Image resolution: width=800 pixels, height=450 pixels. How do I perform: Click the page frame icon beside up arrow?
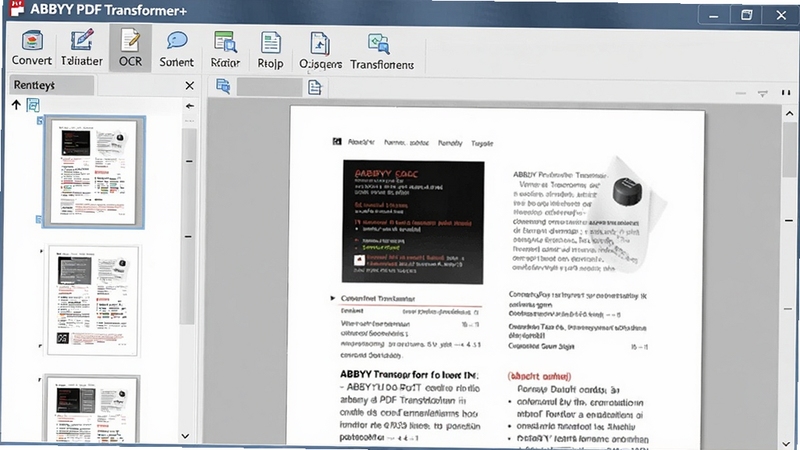(33, 105)
